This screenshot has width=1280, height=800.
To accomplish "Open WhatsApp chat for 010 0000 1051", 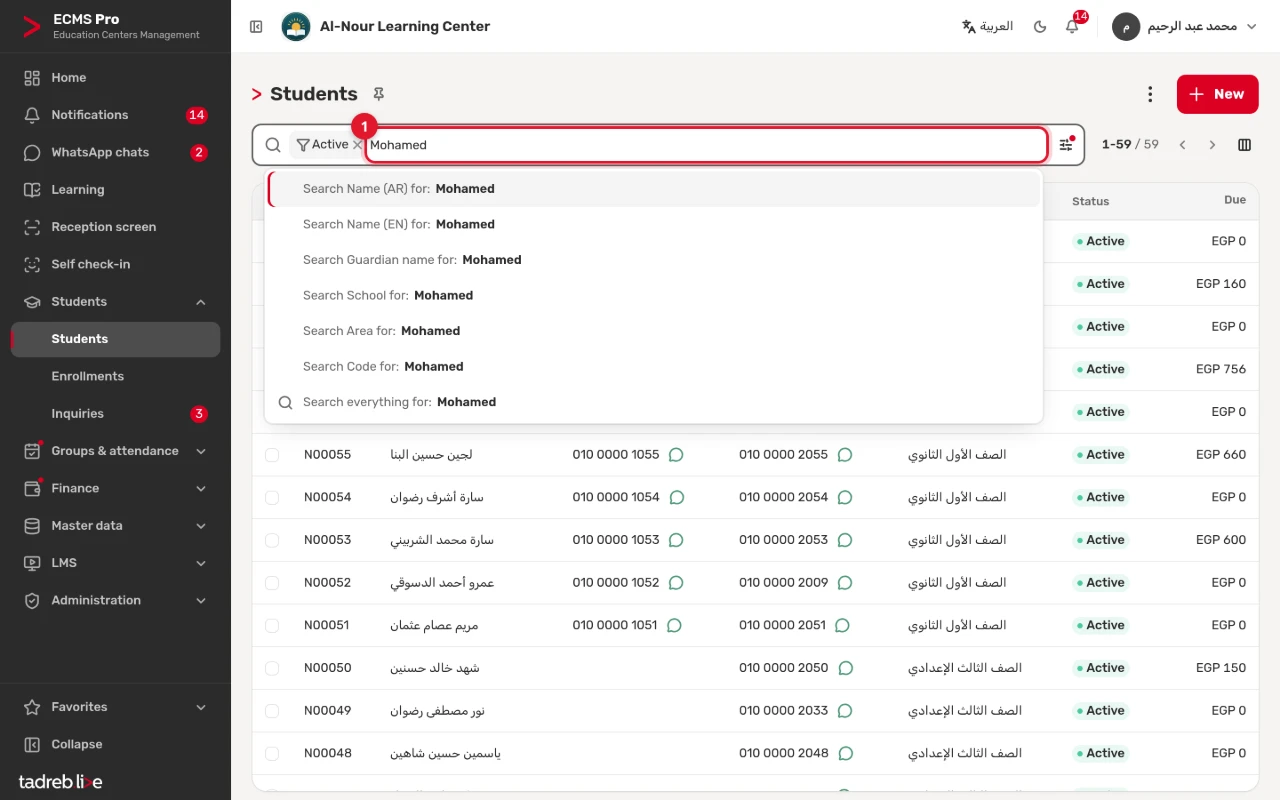I will click(674, 626).
